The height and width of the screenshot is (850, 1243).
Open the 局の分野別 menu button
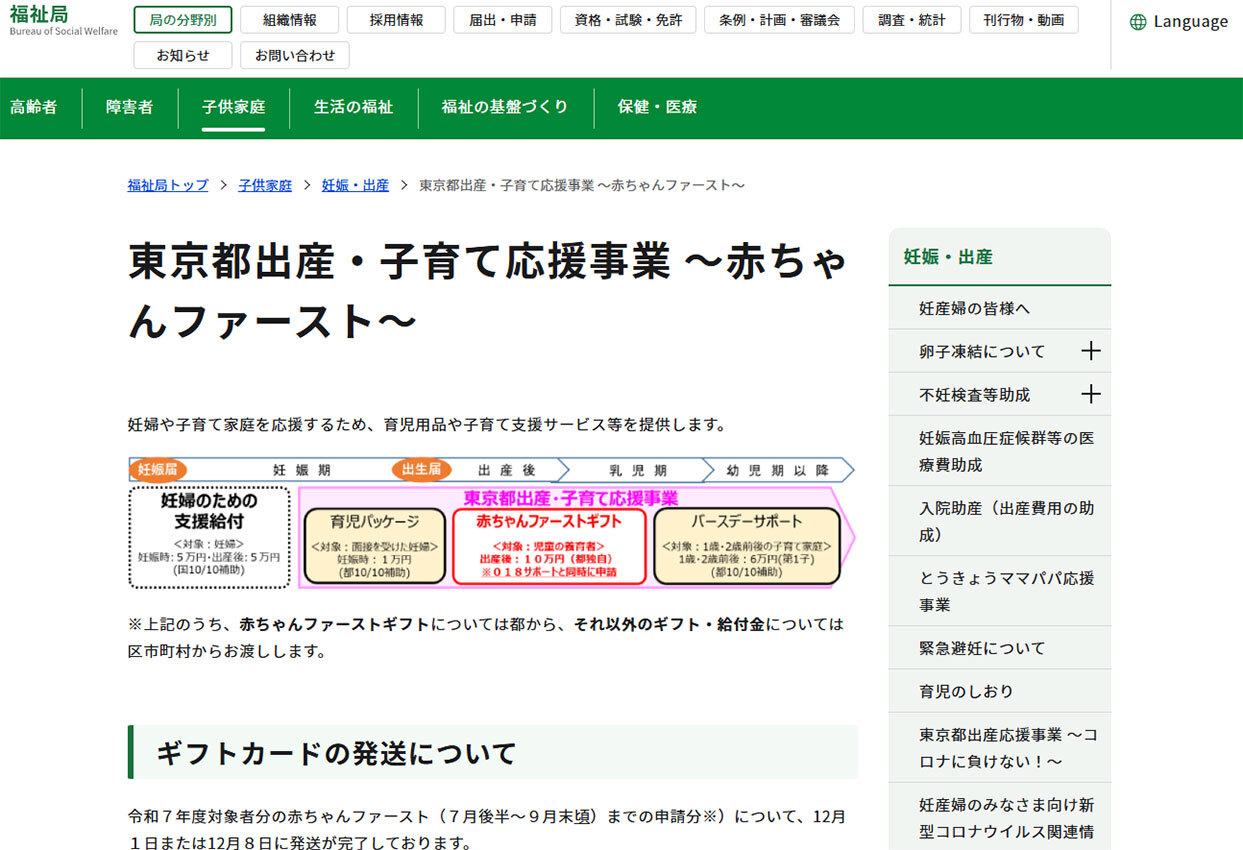click(182, 20)
